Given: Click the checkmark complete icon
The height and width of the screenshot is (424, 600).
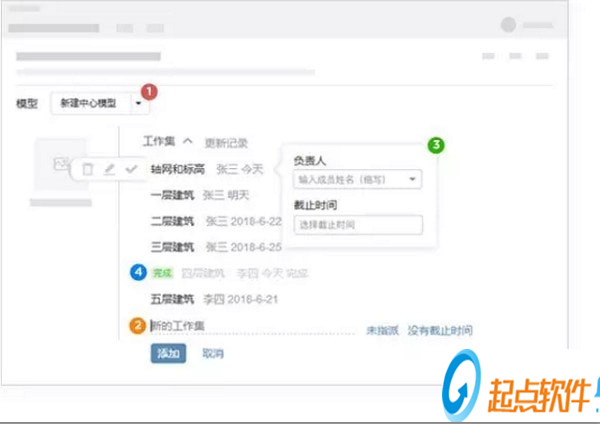Looking at the screenshot, I should [131, 169].
